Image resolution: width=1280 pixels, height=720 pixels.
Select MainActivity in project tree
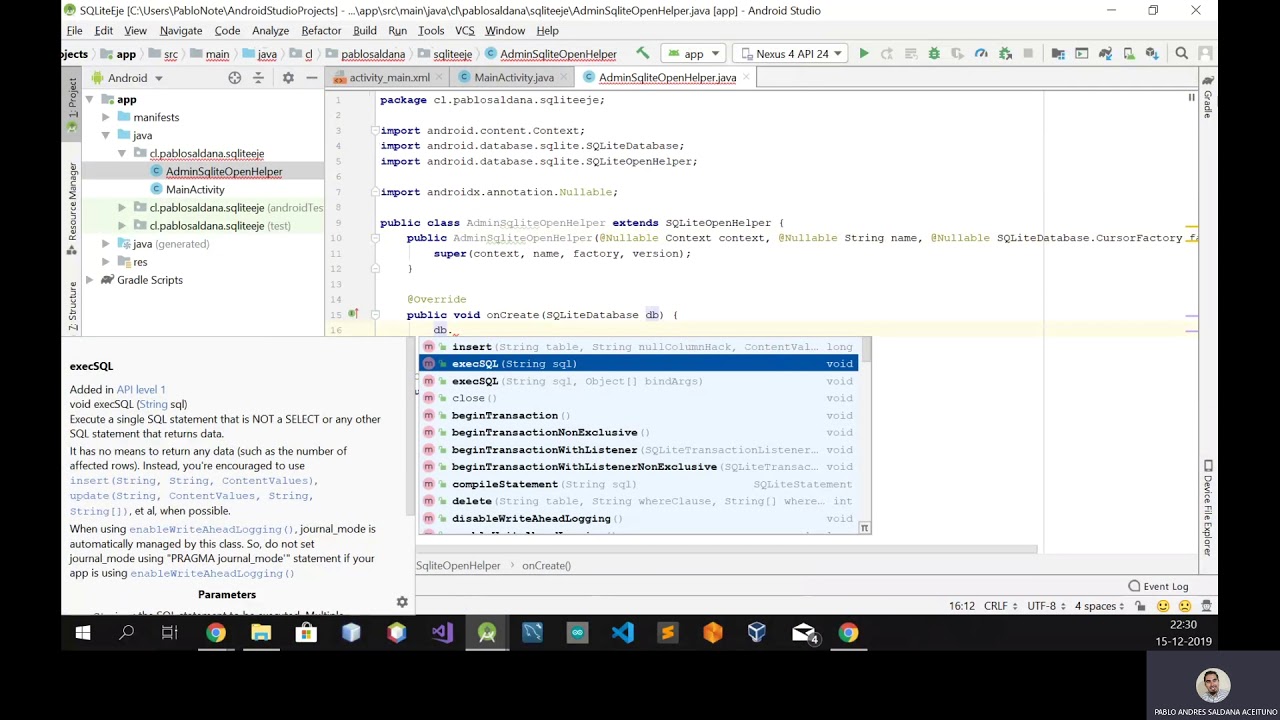(x=195, y=189)
